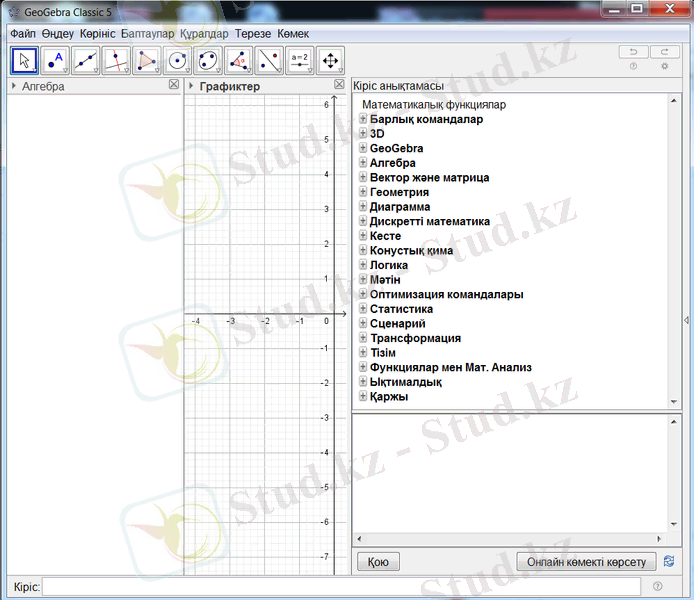Expand the Сценарий category
This screenshot has height=600, width=694.
pos(363,323)
